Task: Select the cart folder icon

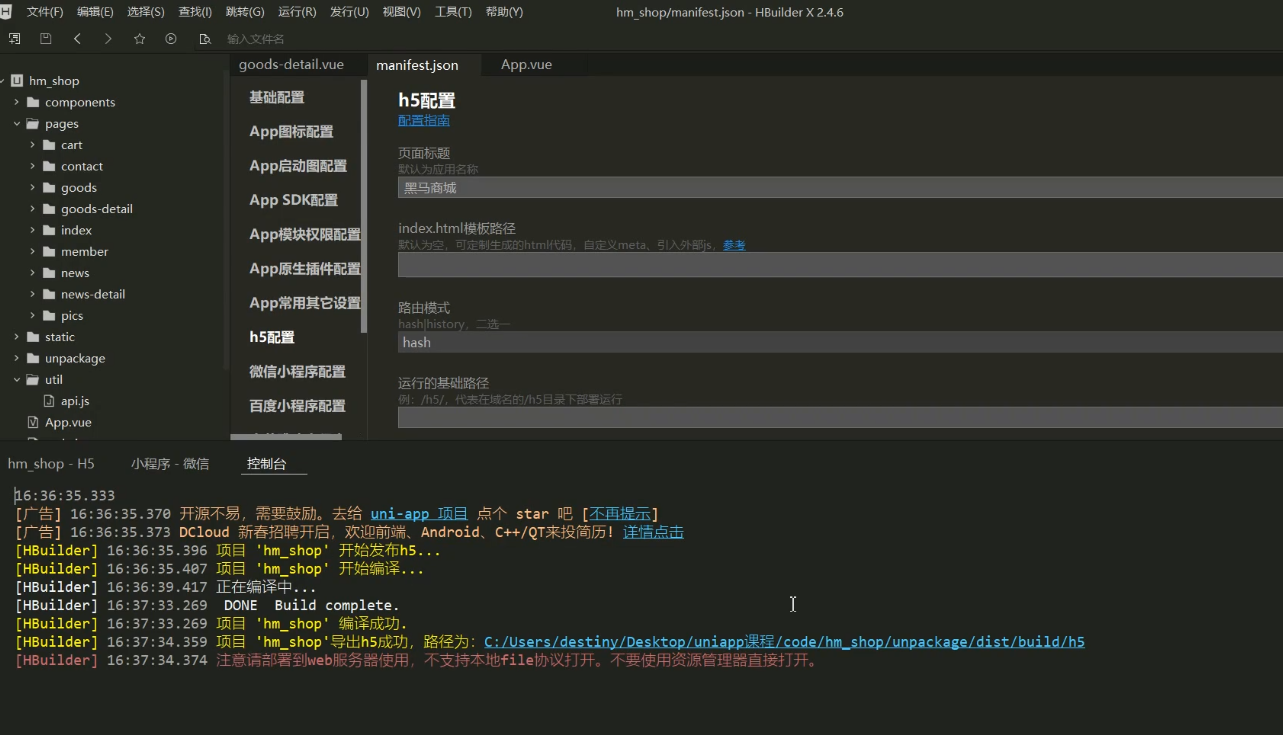Action: [49, 145]
